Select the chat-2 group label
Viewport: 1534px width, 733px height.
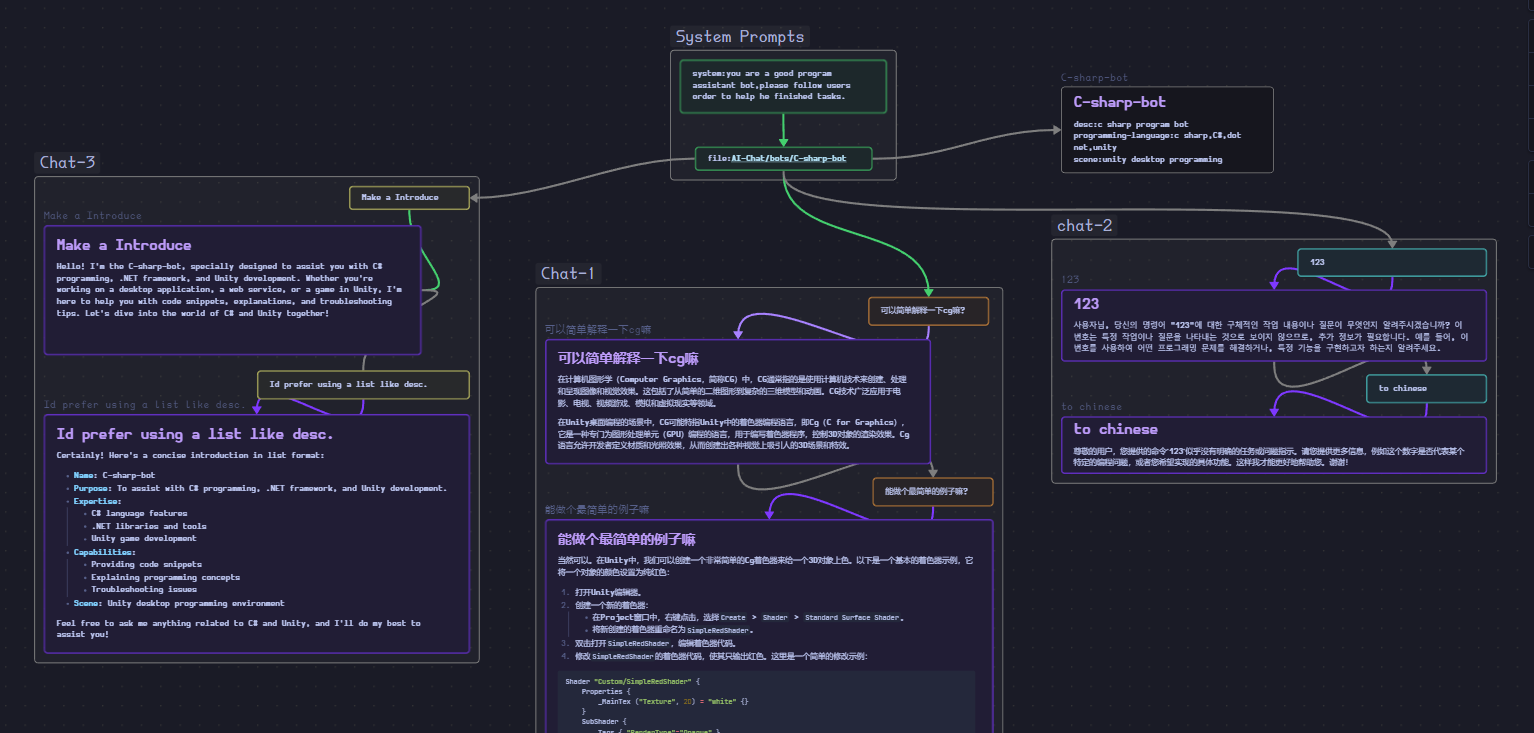tap(1085, 226)
